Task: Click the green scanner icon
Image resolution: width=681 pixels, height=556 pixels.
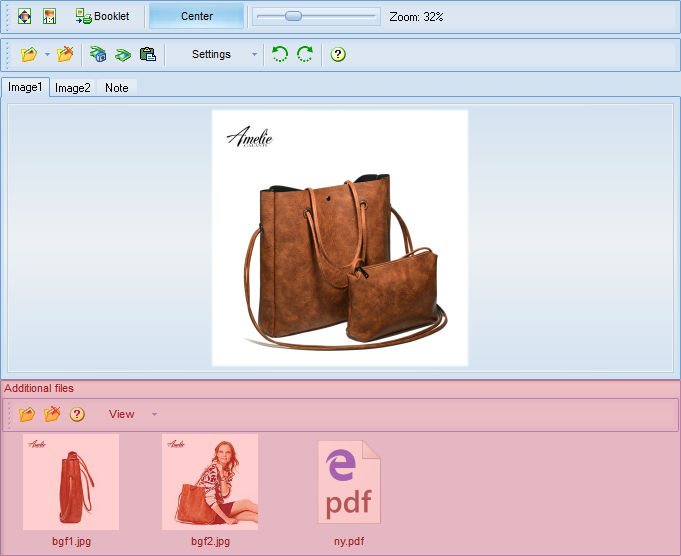Action: (123, 55)
